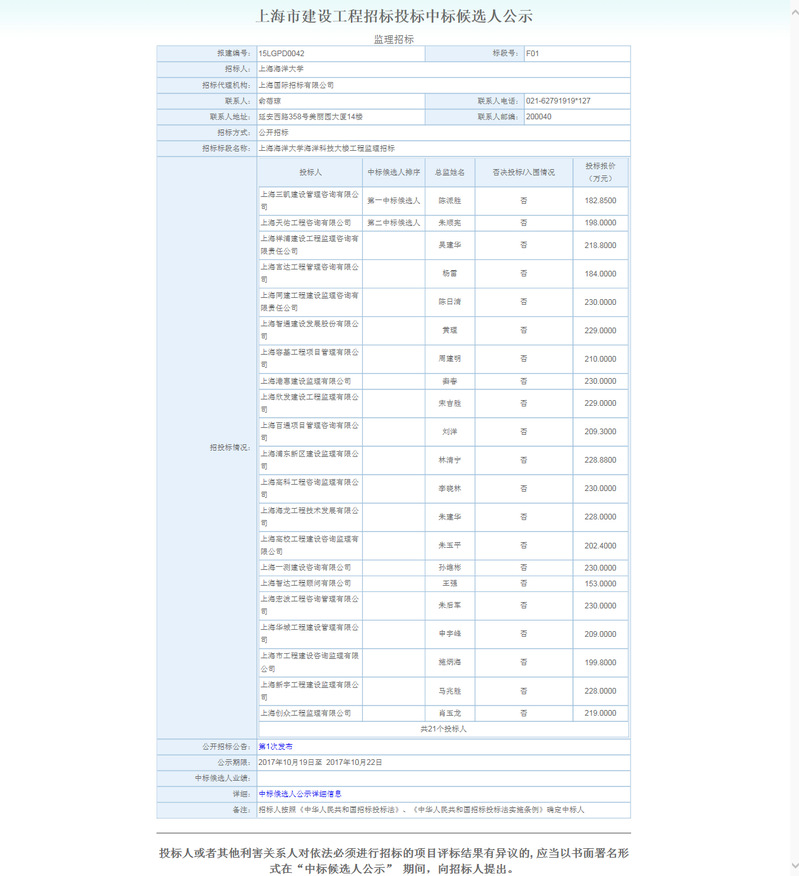Viewport: 799px width, 876px height.
Task: Open the 中标候选人公示详细信息 link
Action: point(300,794)
